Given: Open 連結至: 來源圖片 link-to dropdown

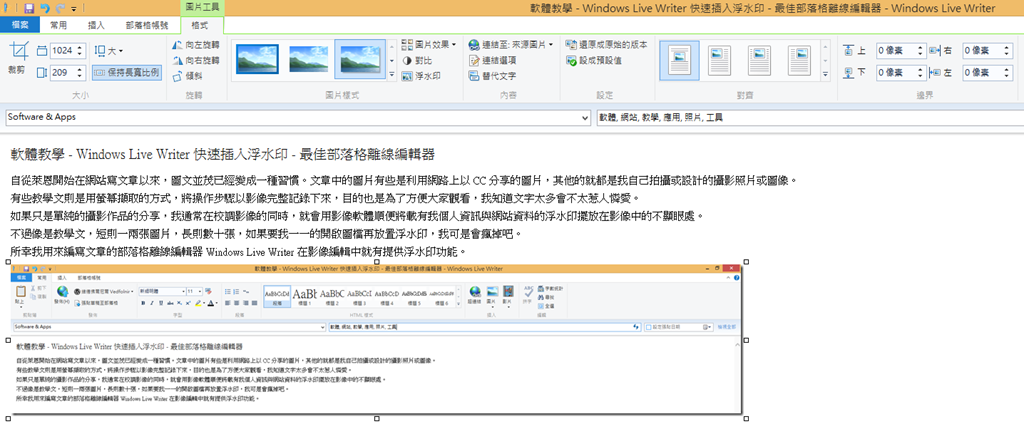Looking at the screenshot, I should point(511,44).
